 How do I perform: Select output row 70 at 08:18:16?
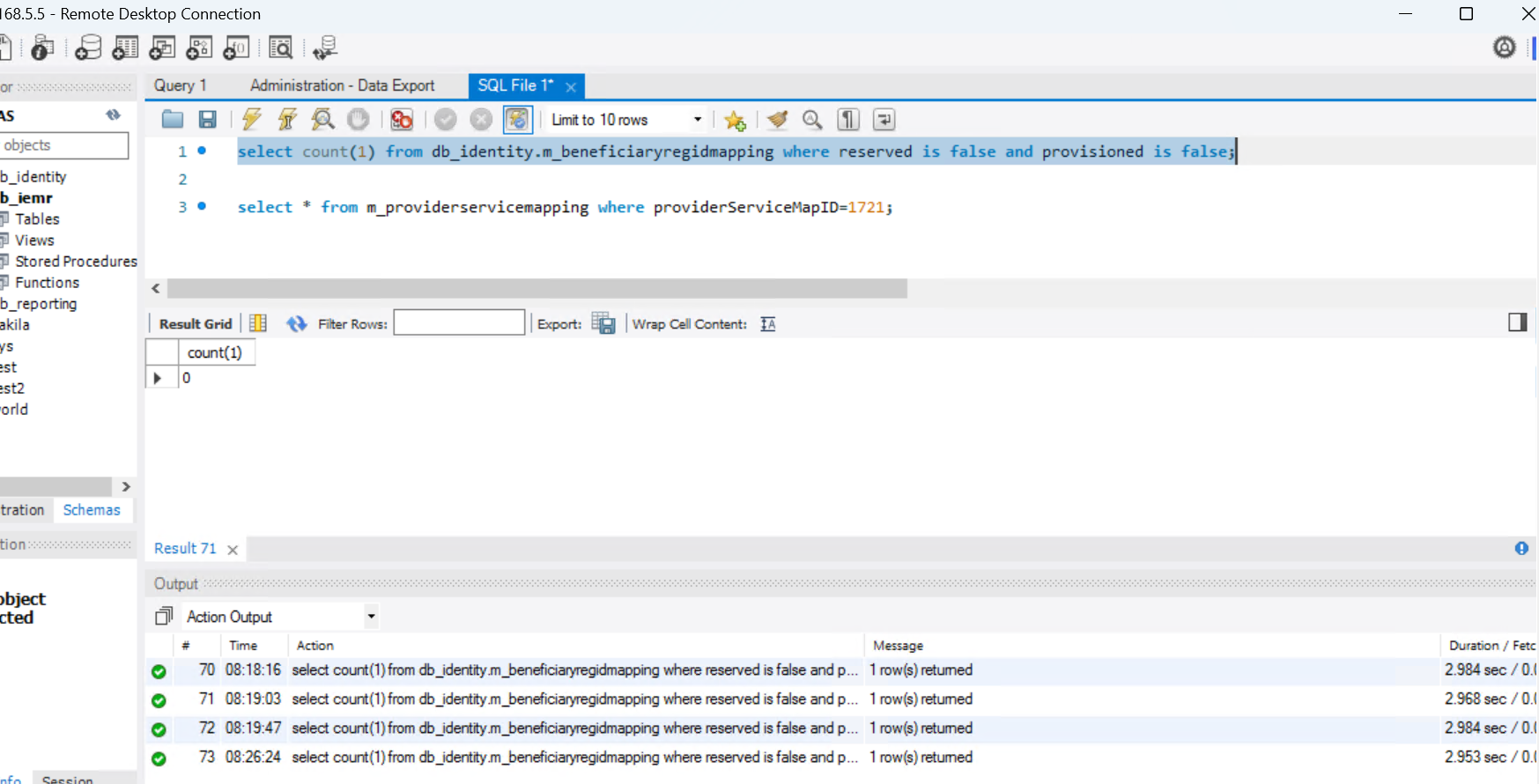pos(841,670)
